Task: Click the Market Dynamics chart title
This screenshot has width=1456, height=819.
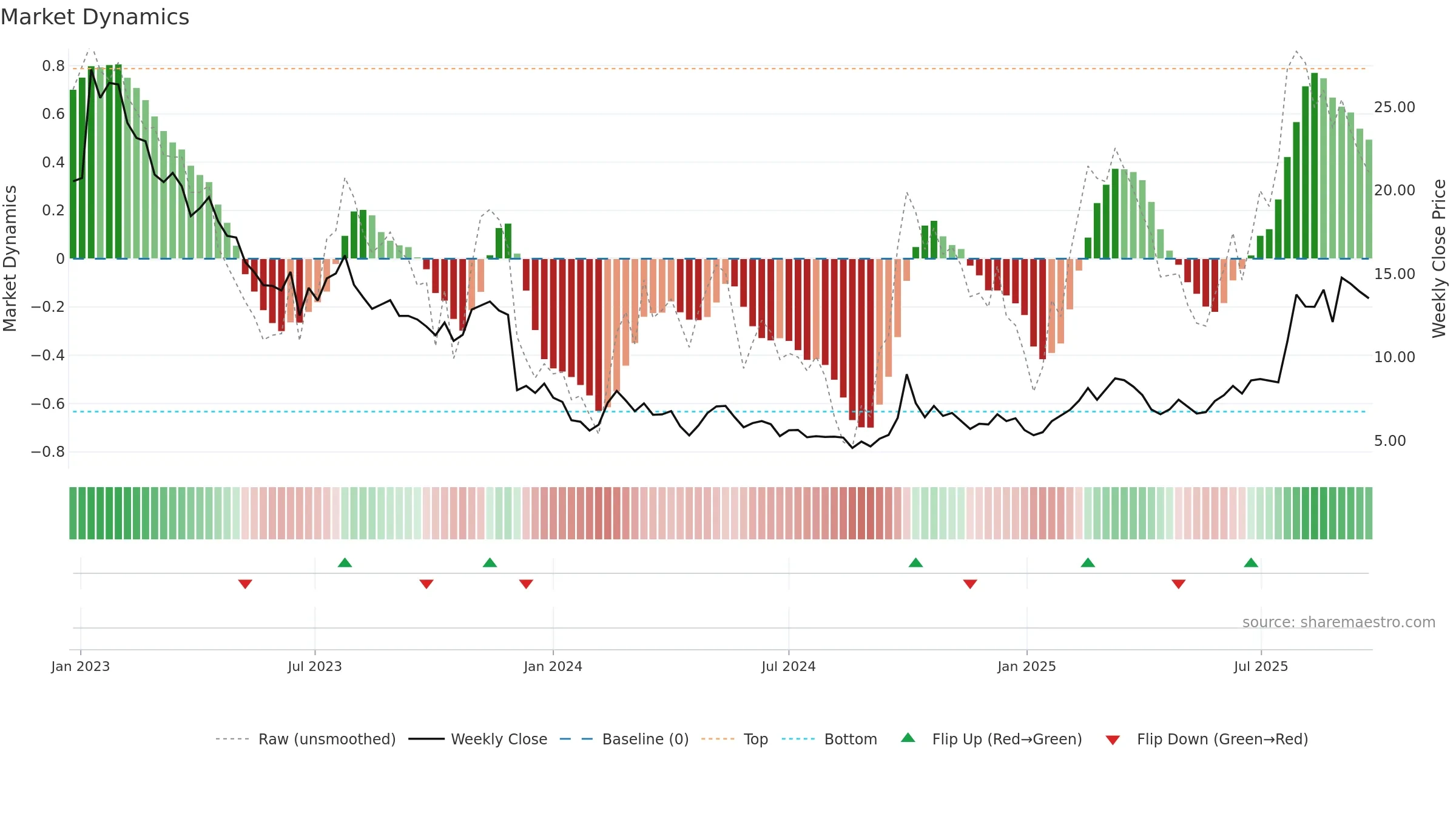Action: [95, 17]
